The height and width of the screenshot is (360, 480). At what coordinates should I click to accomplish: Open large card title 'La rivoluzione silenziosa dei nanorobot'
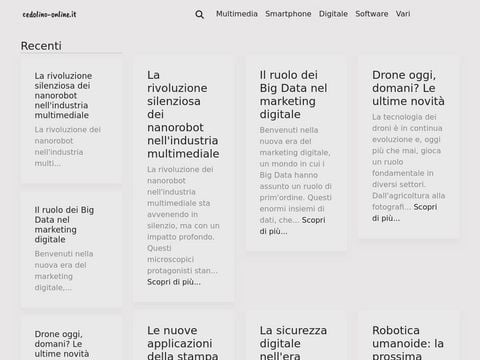point(183,114)
